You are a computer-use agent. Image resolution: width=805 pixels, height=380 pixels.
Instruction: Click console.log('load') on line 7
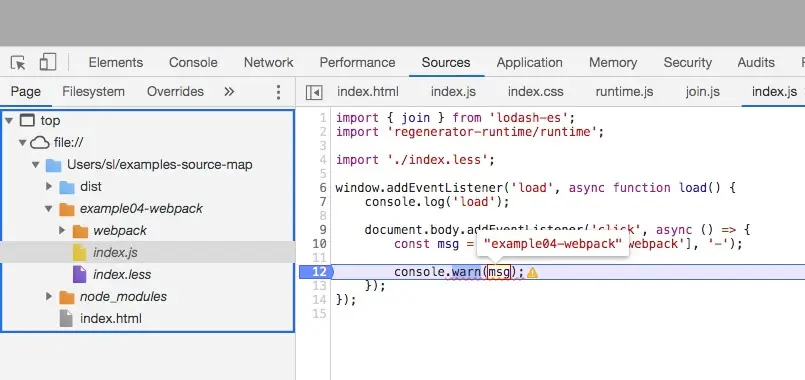[x=437, y=202]
